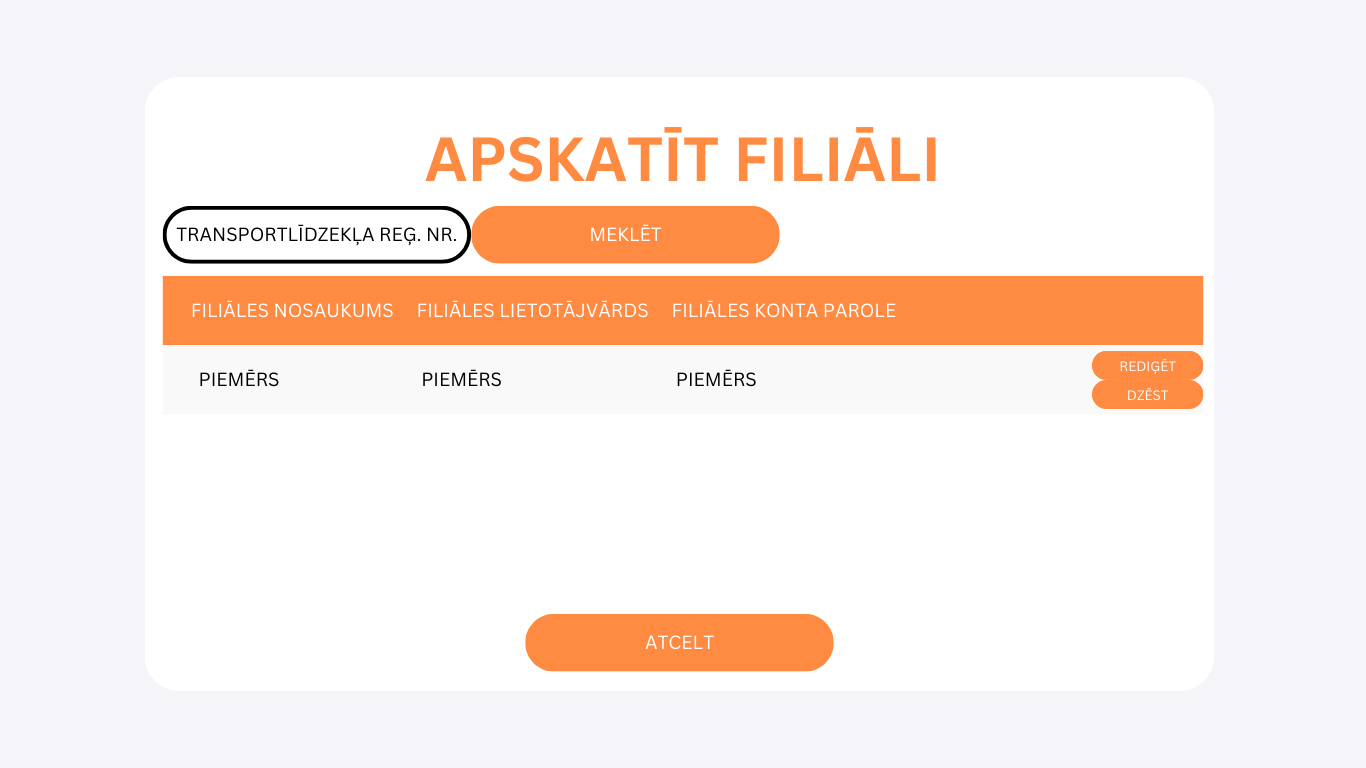Cancel with the ATCELT button
Viewport: 1366px width, 768px height.
click(679, 643)
